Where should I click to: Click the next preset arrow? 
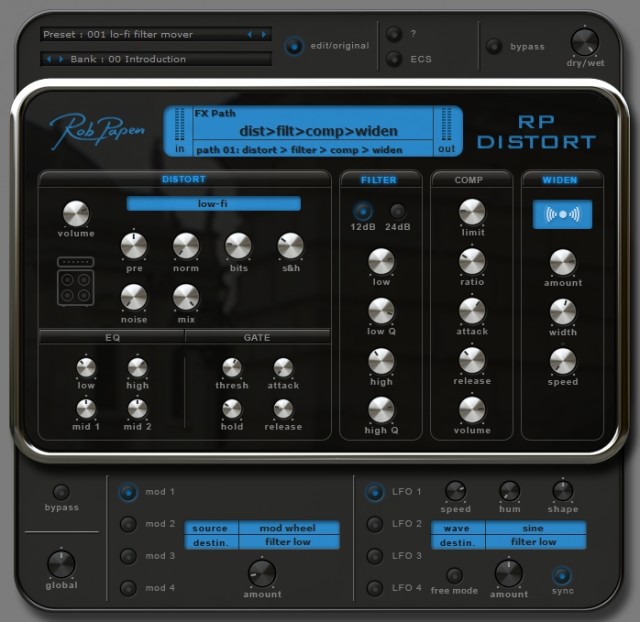264,34
